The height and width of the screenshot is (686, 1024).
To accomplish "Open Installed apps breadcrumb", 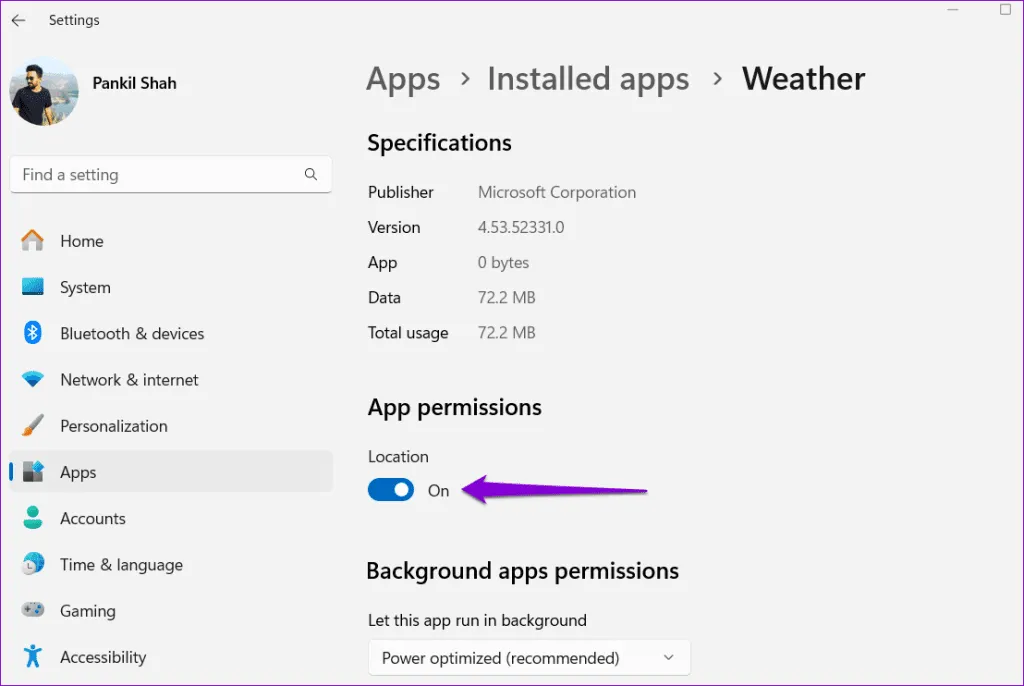I will click(588, 79).
